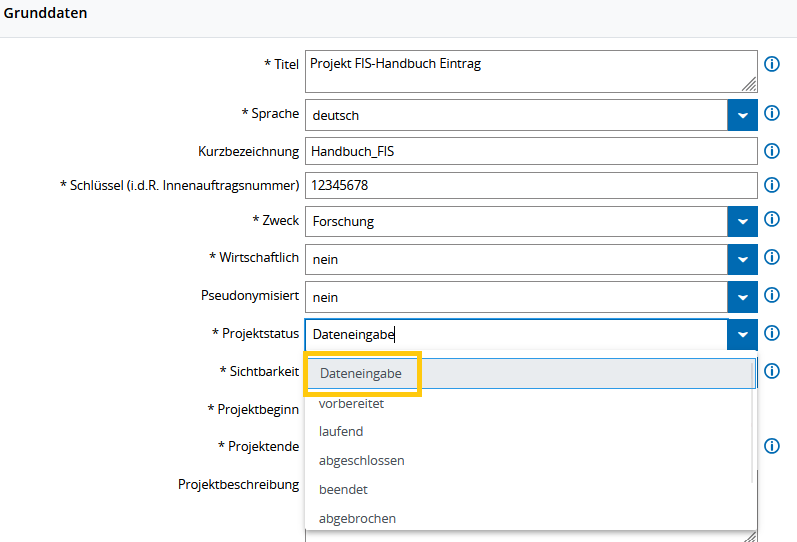Choose 'laufend' in the Projektstatus list
The height and width of the screenshot is (542, 797).
(x=341, y=432)
